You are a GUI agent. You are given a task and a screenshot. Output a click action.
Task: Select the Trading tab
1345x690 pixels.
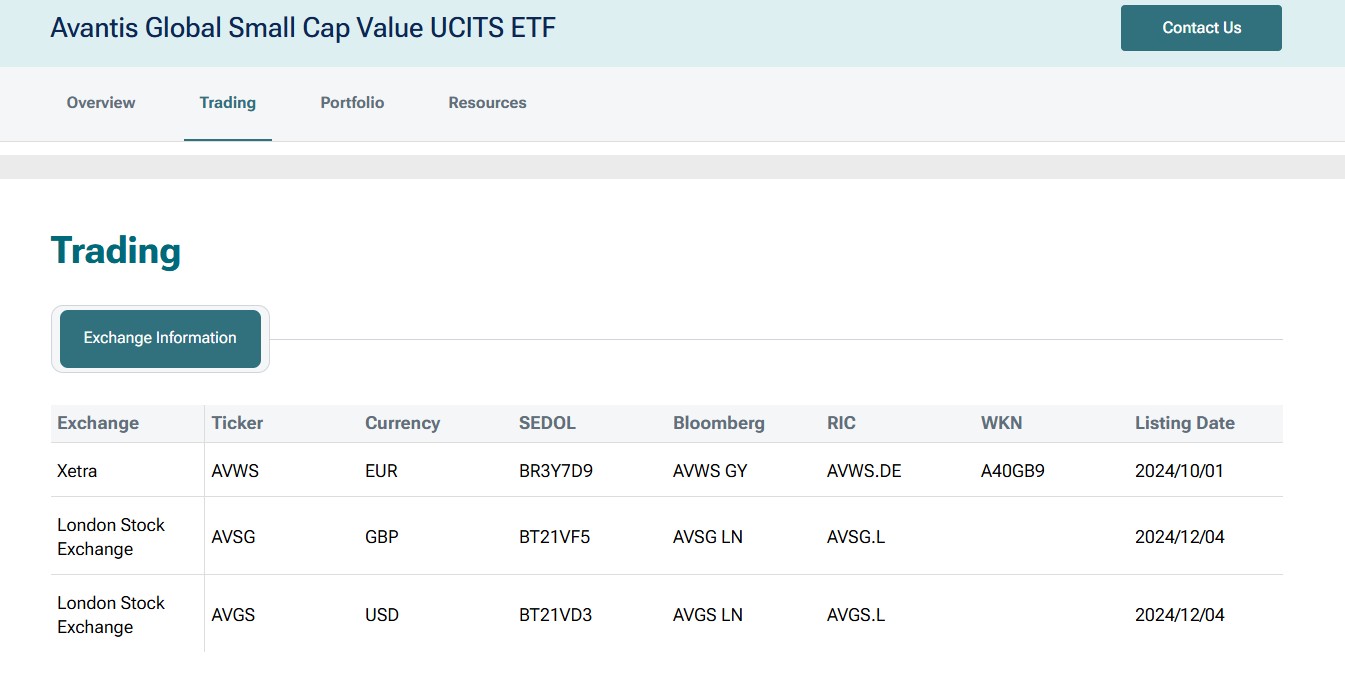[x=227, y=103]
